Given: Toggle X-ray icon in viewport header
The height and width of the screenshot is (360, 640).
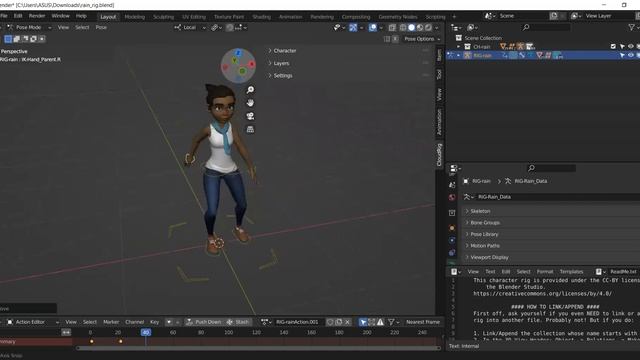Looking at the screenshot, I should point(392,27).
